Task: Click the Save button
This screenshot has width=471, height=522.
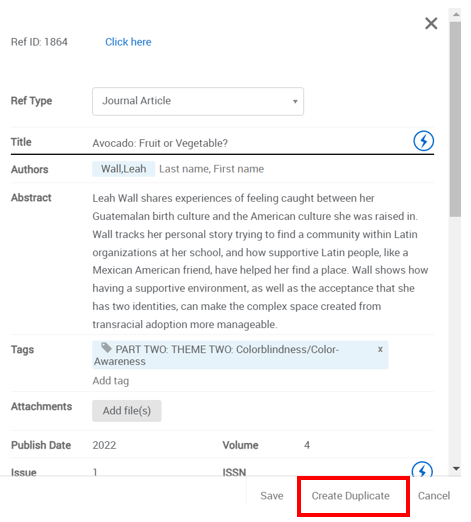Action: click(x=272, y=496)
